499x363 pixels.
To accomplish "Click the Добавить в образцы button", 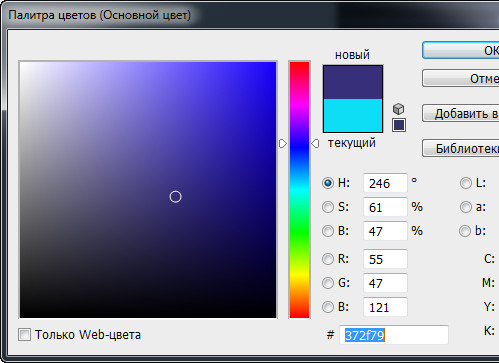I will click(461, 113).
